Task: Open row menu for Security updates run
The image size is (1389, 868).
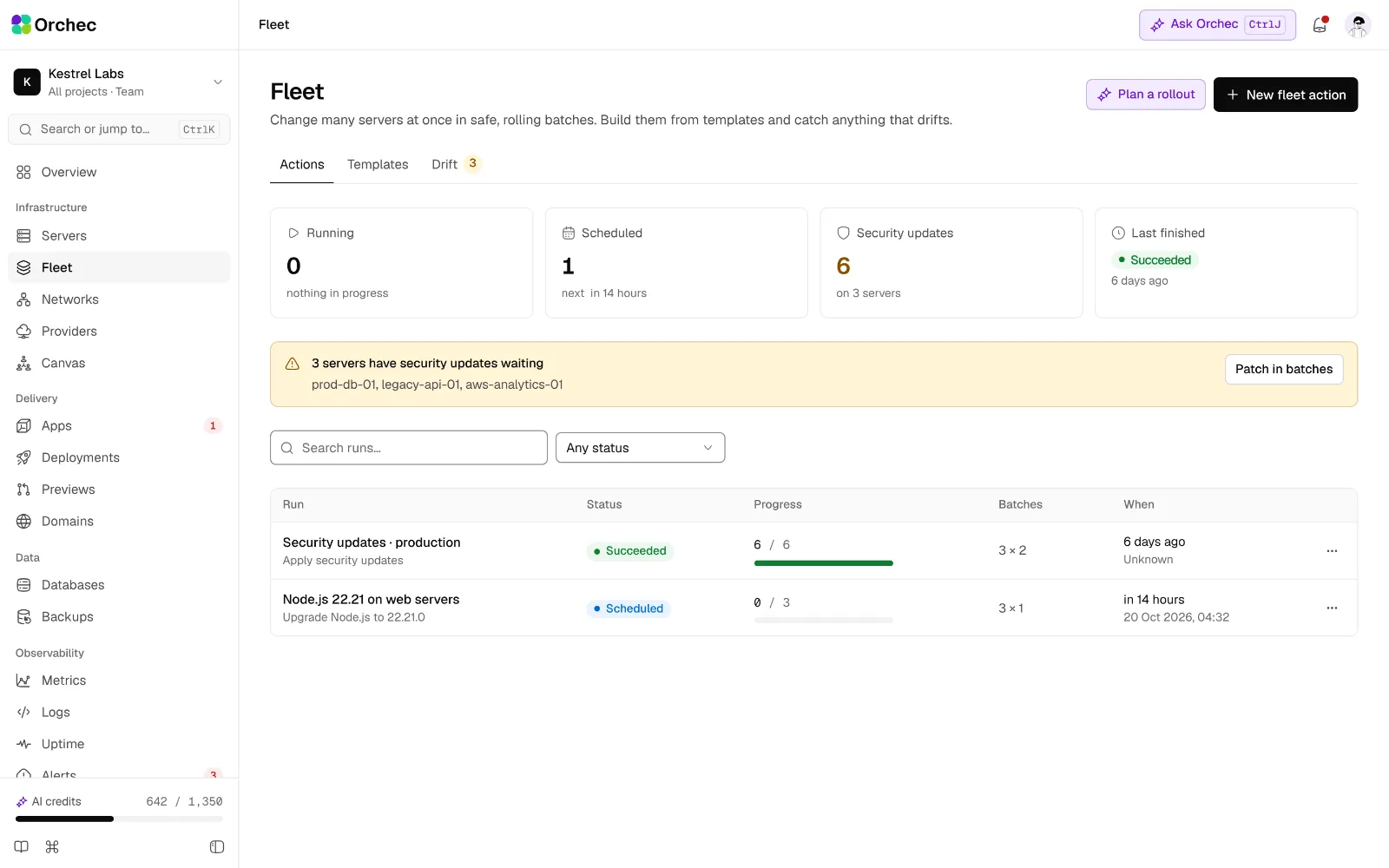Action: (x=1332, y=551)
